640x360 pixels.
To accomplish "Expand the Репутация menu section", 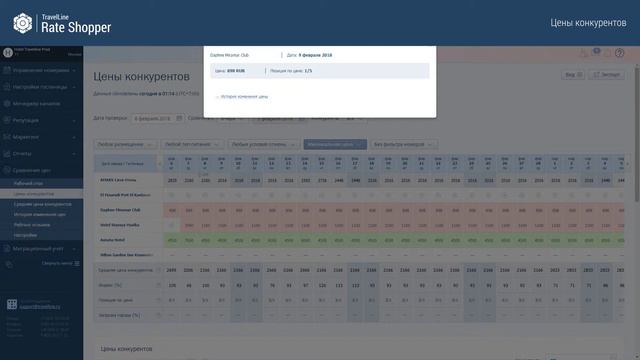I will pyautogui.click(x=74, y=121).
